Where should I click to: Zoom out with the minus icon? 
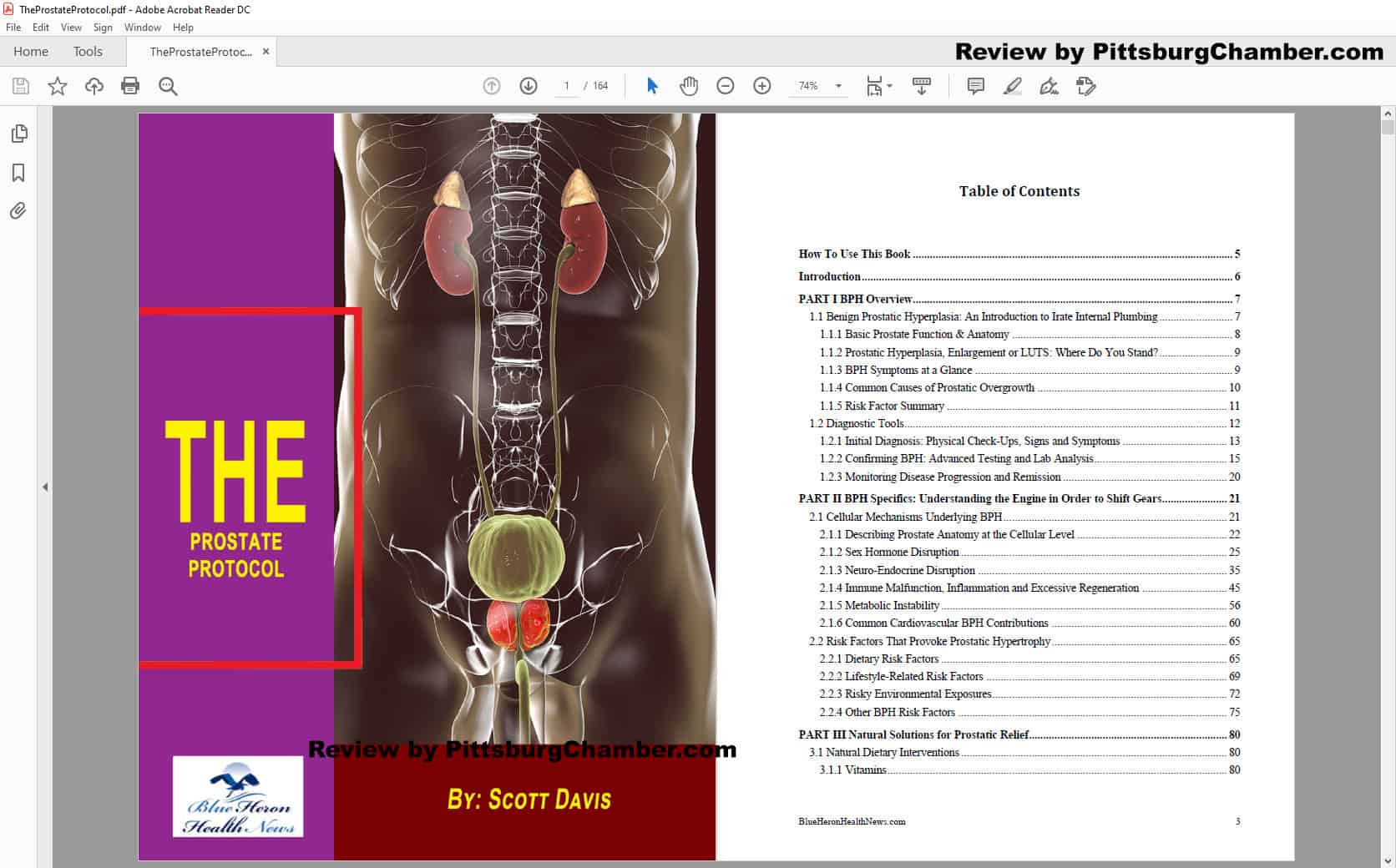point(726,86)
